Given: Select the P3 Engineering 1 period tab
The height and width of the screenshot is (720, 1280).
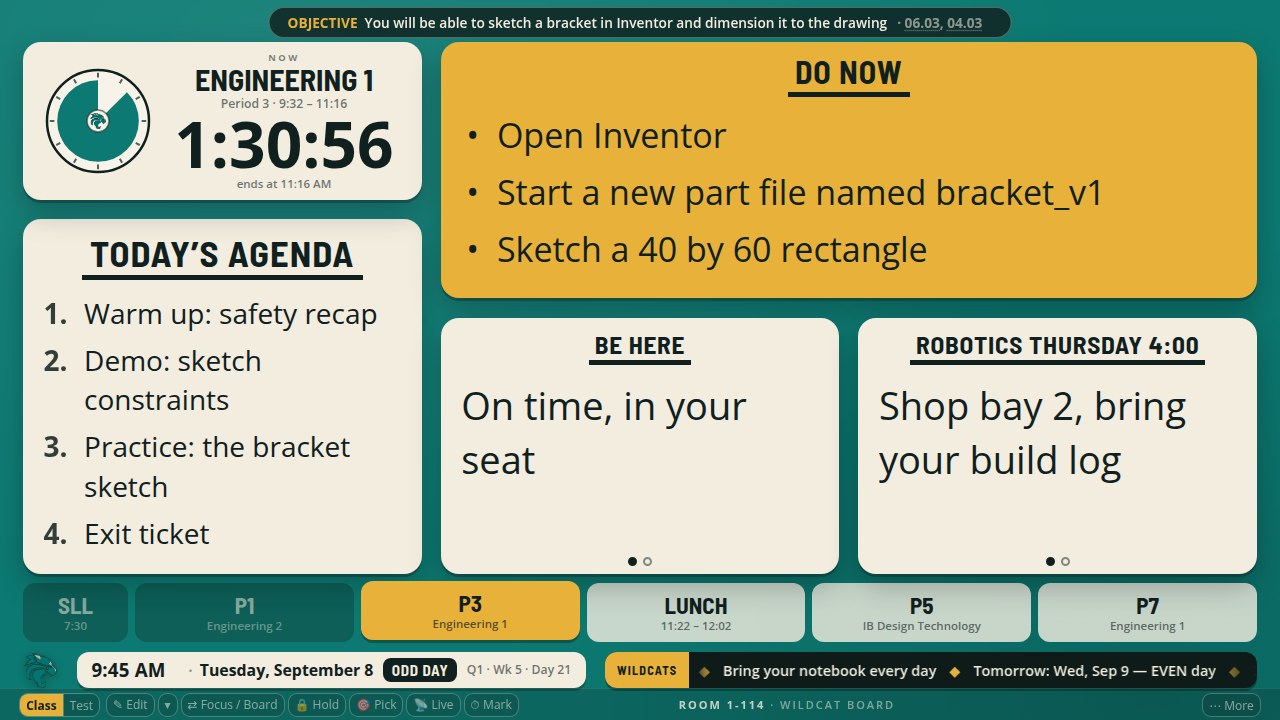Looking at the screenshot, I should [470, 611].
